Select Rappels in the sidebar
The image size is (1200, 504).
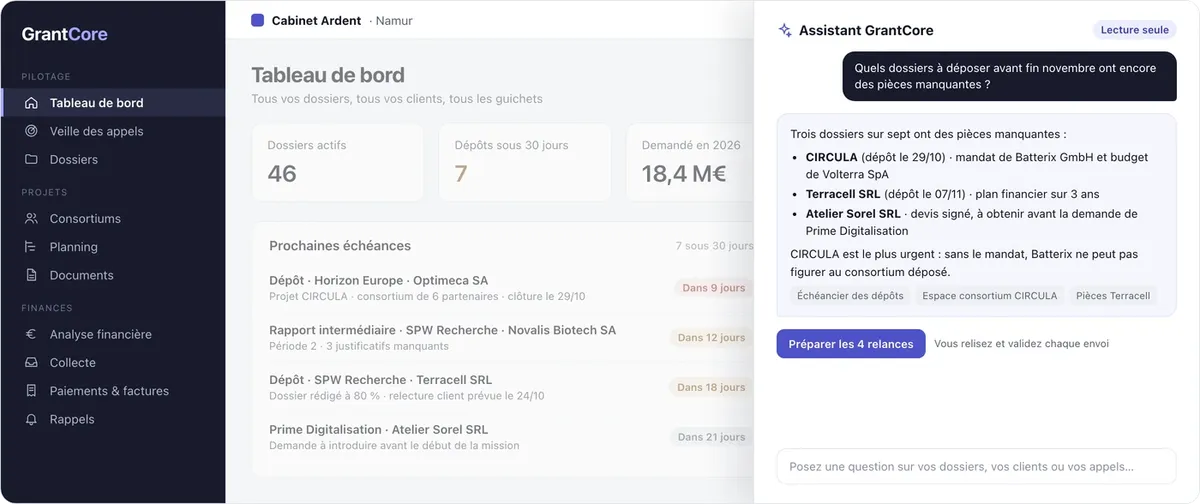(112, 419)
